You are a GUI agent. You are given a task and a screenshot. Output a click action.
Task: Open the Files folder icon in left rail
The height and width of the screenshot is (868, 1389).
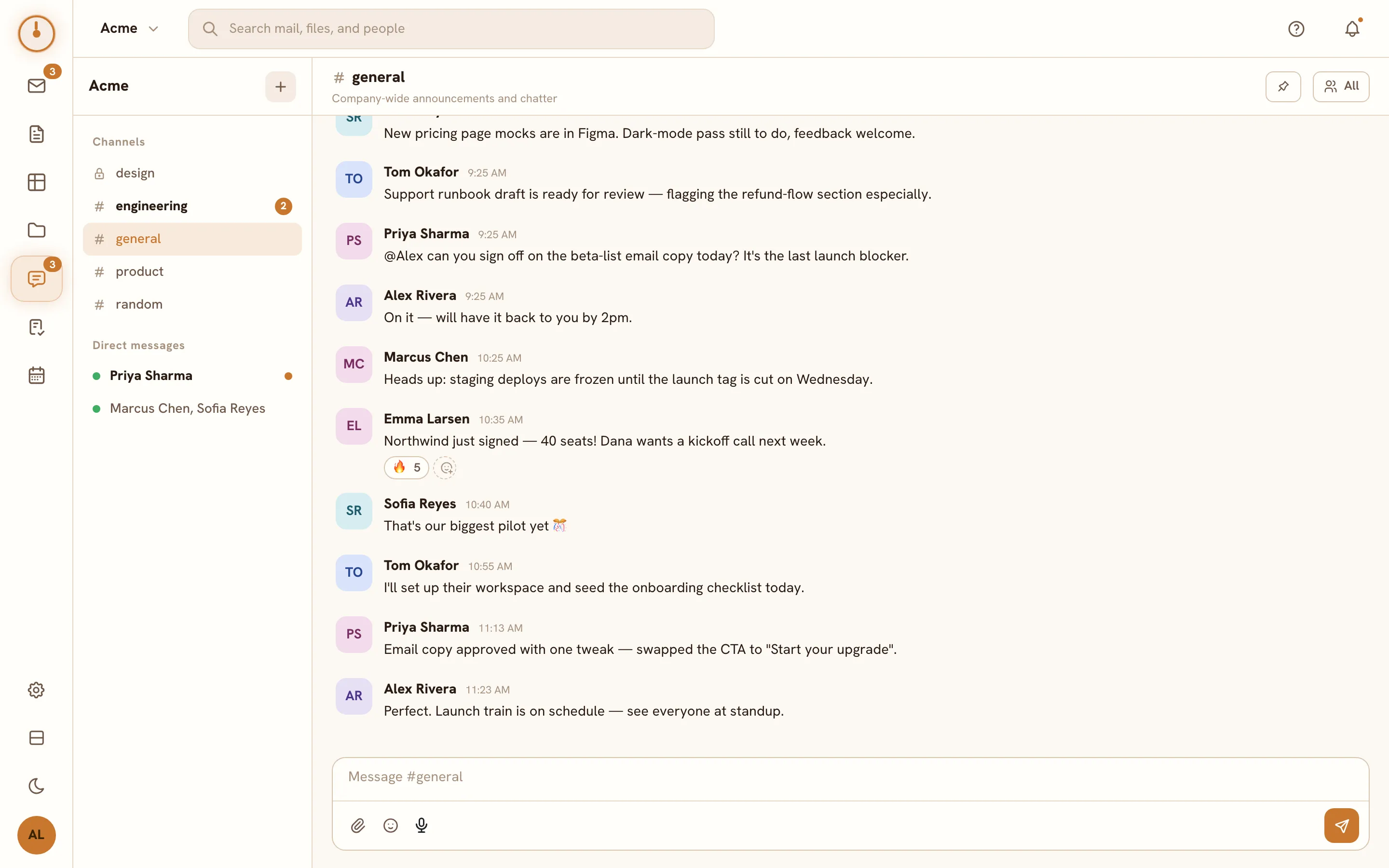click(36, 230)
